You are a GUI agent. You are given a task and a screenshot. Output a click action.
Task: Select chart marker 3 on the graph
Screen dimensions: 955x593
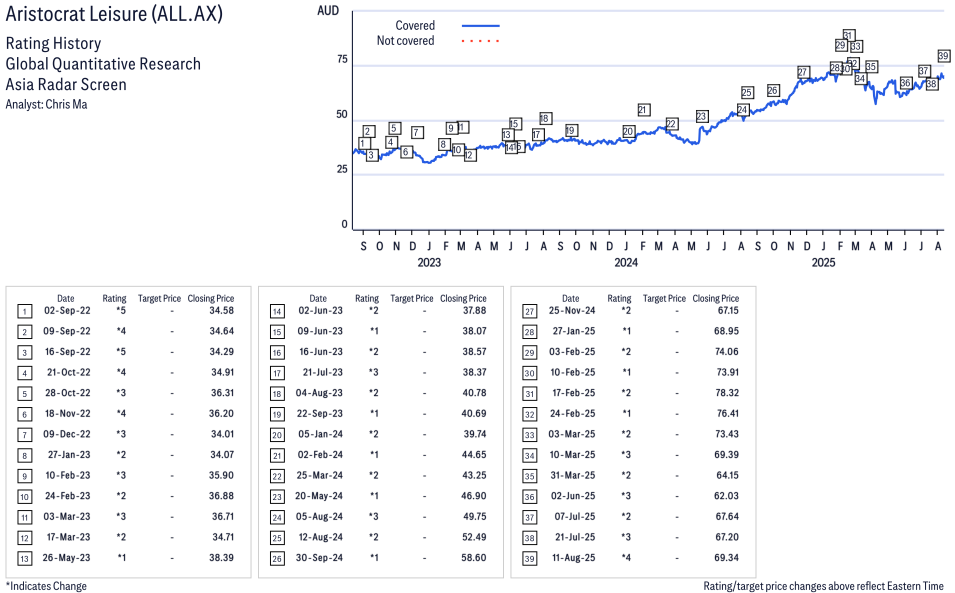point(372,155)
